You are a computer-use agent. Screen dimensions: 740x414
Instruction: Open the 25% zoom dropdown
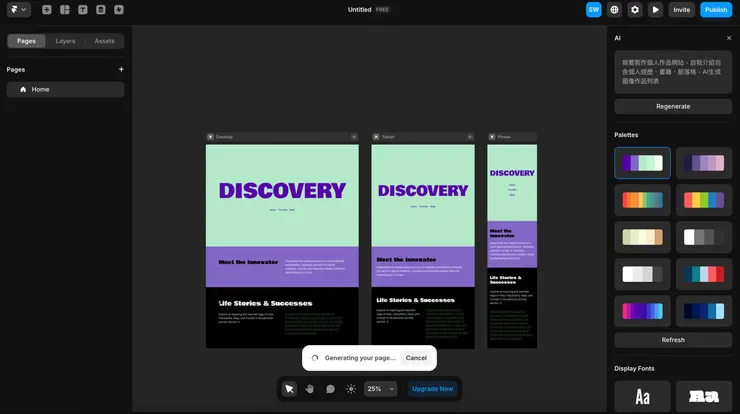[380, 389]
